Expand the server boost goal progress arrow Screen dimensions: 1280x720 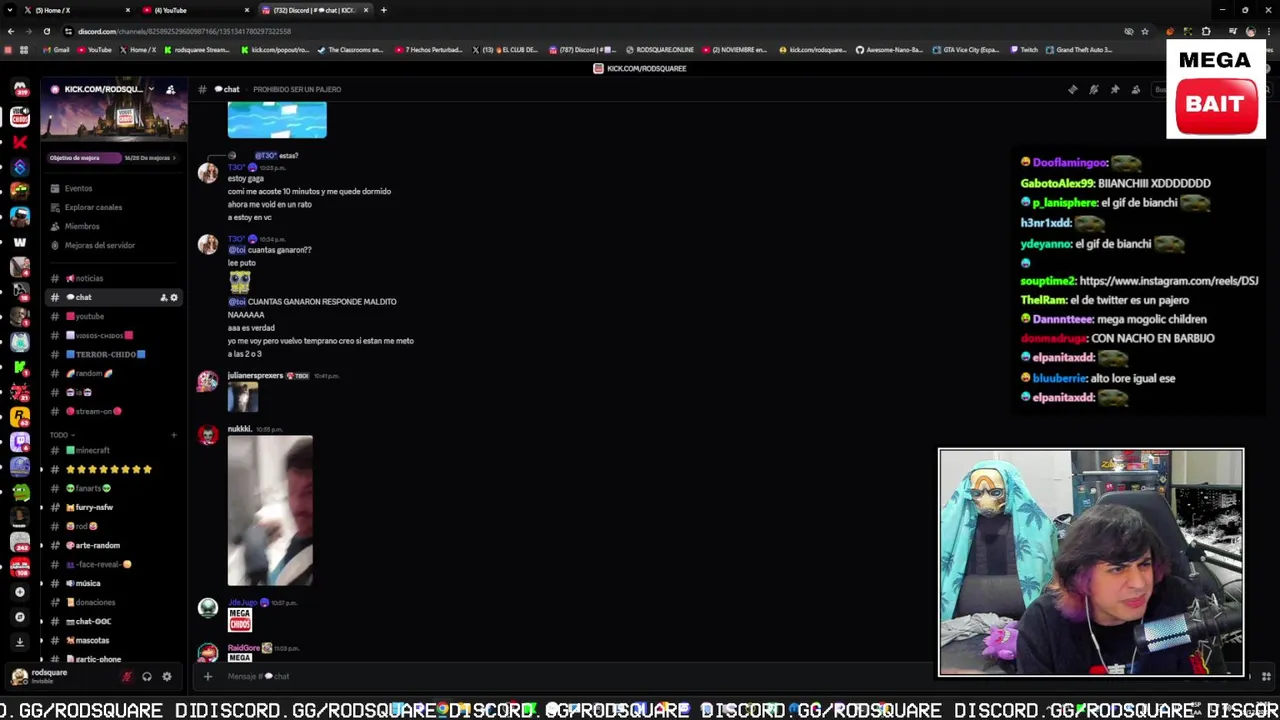coord(173,158)
